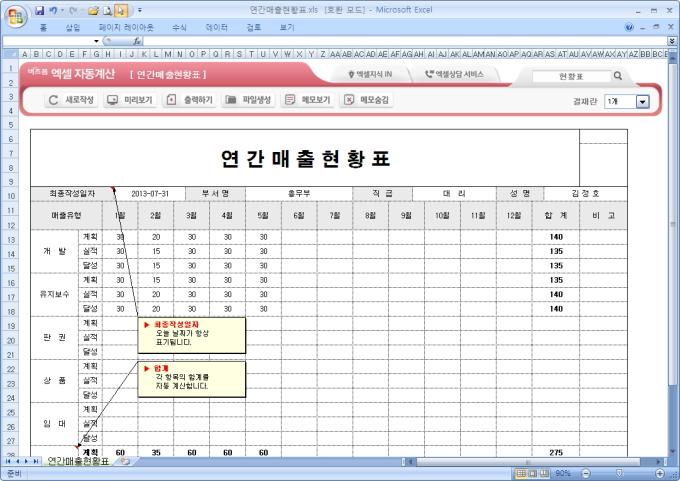This screenshot has height=481, width=680.
Task: Select the 합 계 column header
Action: pos(556,215)
